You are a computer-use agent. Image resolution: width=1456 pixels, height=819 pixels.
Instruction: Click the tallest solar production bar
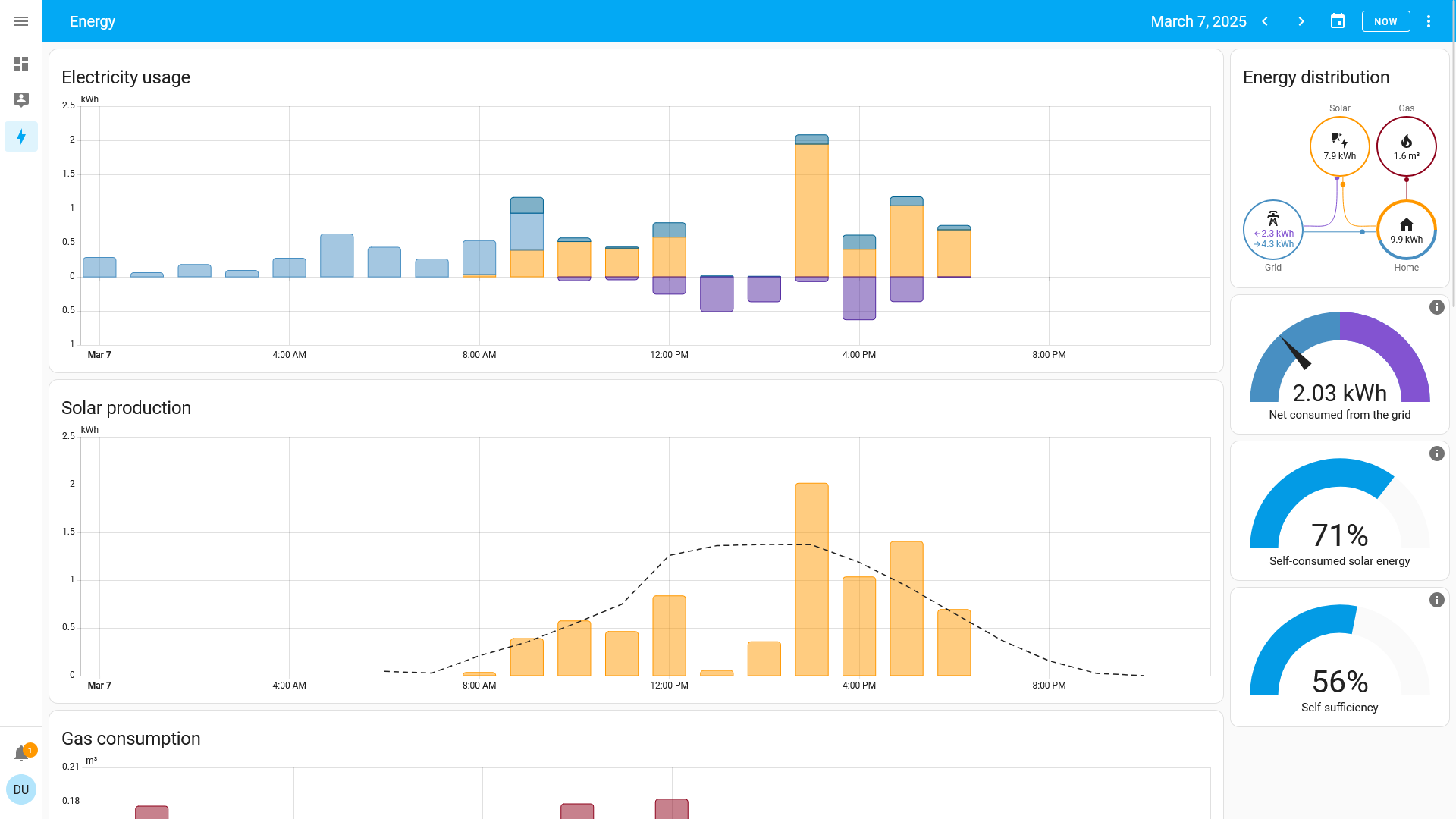(811, 579)
